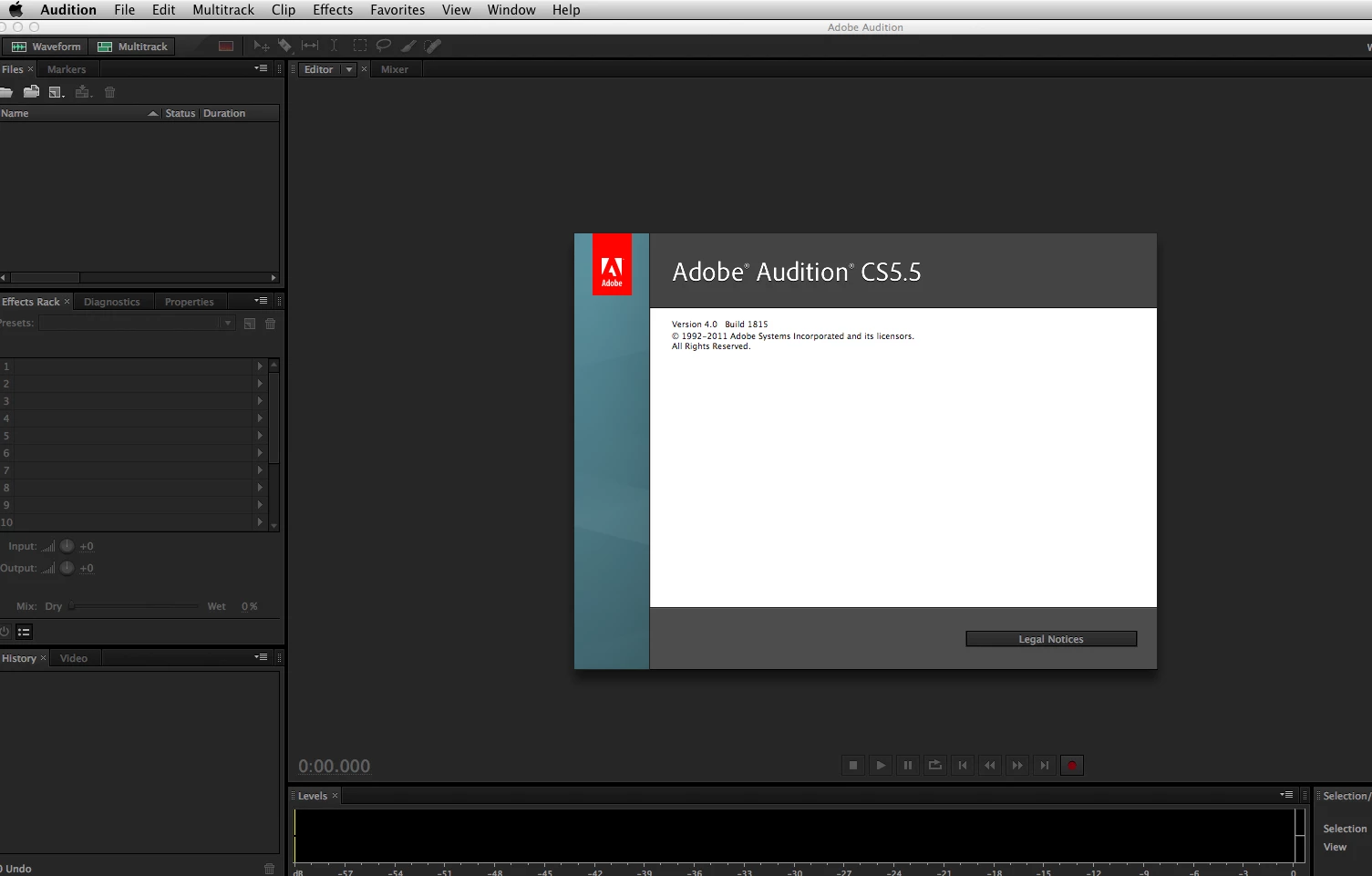Adjust the Input gain knob

(x=67, y=546)
